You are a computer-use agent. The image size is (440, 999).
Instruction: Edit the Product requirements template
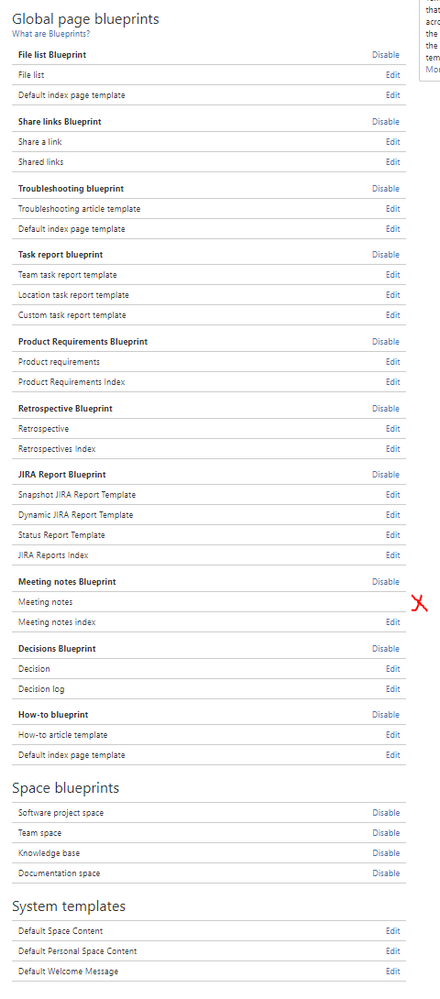pyautogui.click(x=393, y=362)
